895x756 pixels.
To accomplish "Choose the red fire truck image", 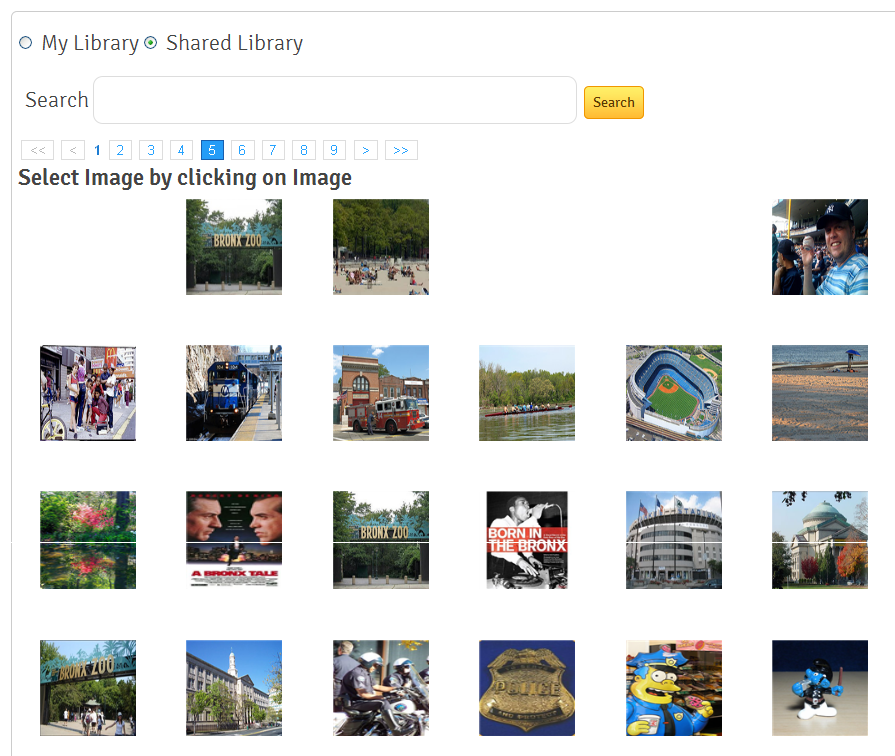I will (x=380, y=393).
